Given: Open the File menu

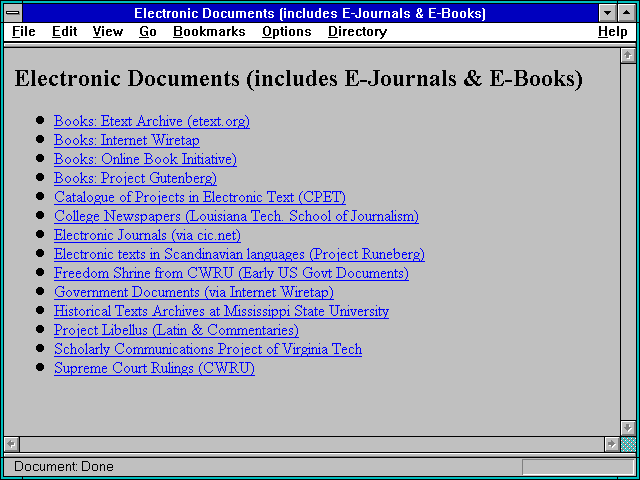Looking at the screenshot, I should pyautogui.click(x=24, y=32).
